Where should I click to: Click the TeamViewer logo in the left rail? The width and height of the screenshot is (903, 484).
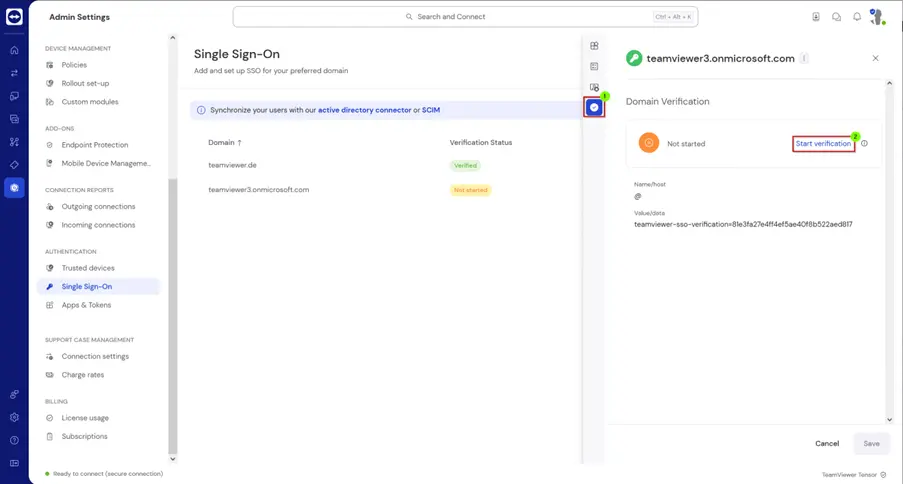(x=14, y=17)
